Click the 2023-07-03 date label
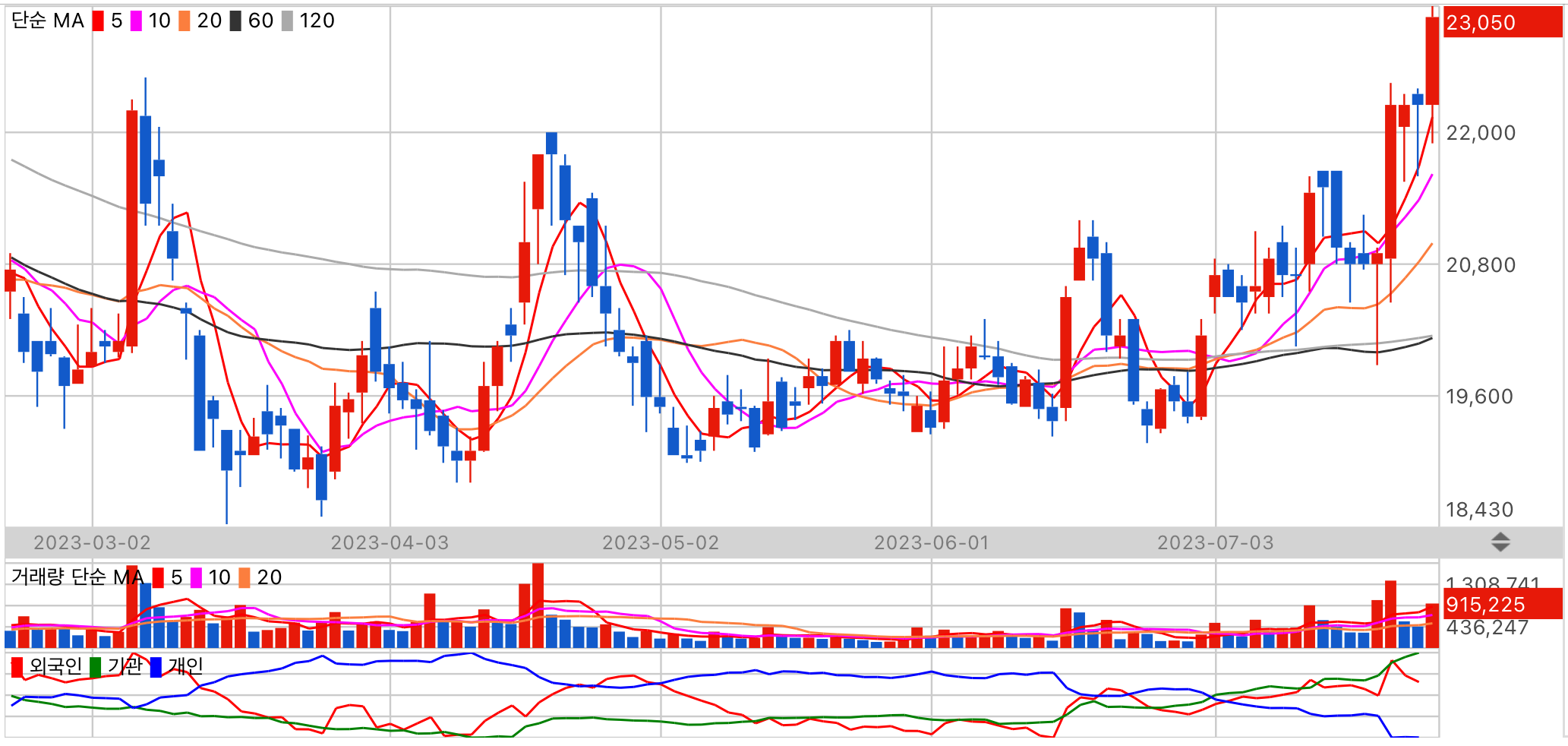 (1216, 542)
